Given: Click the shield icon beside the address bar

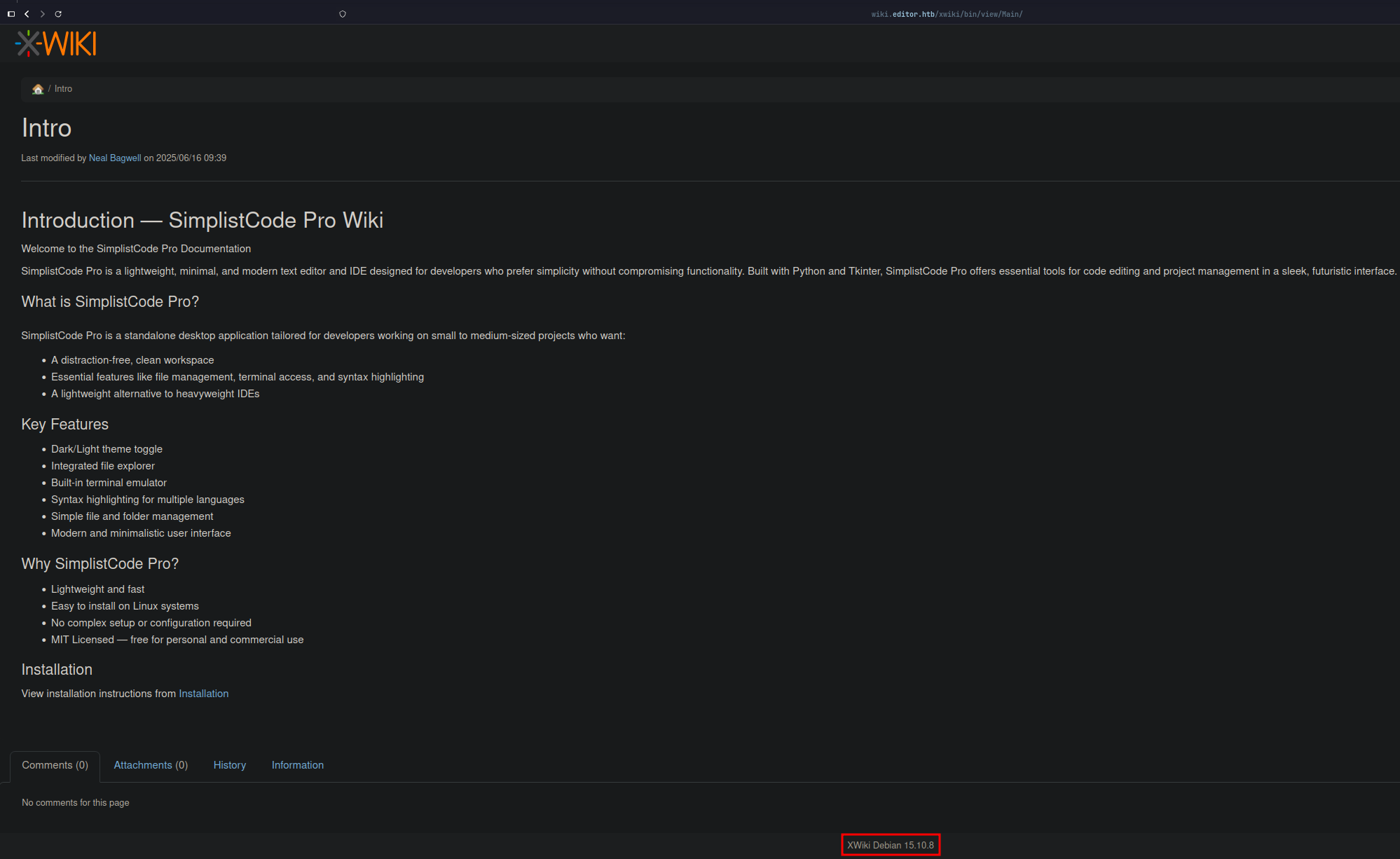Looking at the screenshot, I should click(x=343, y=14).
